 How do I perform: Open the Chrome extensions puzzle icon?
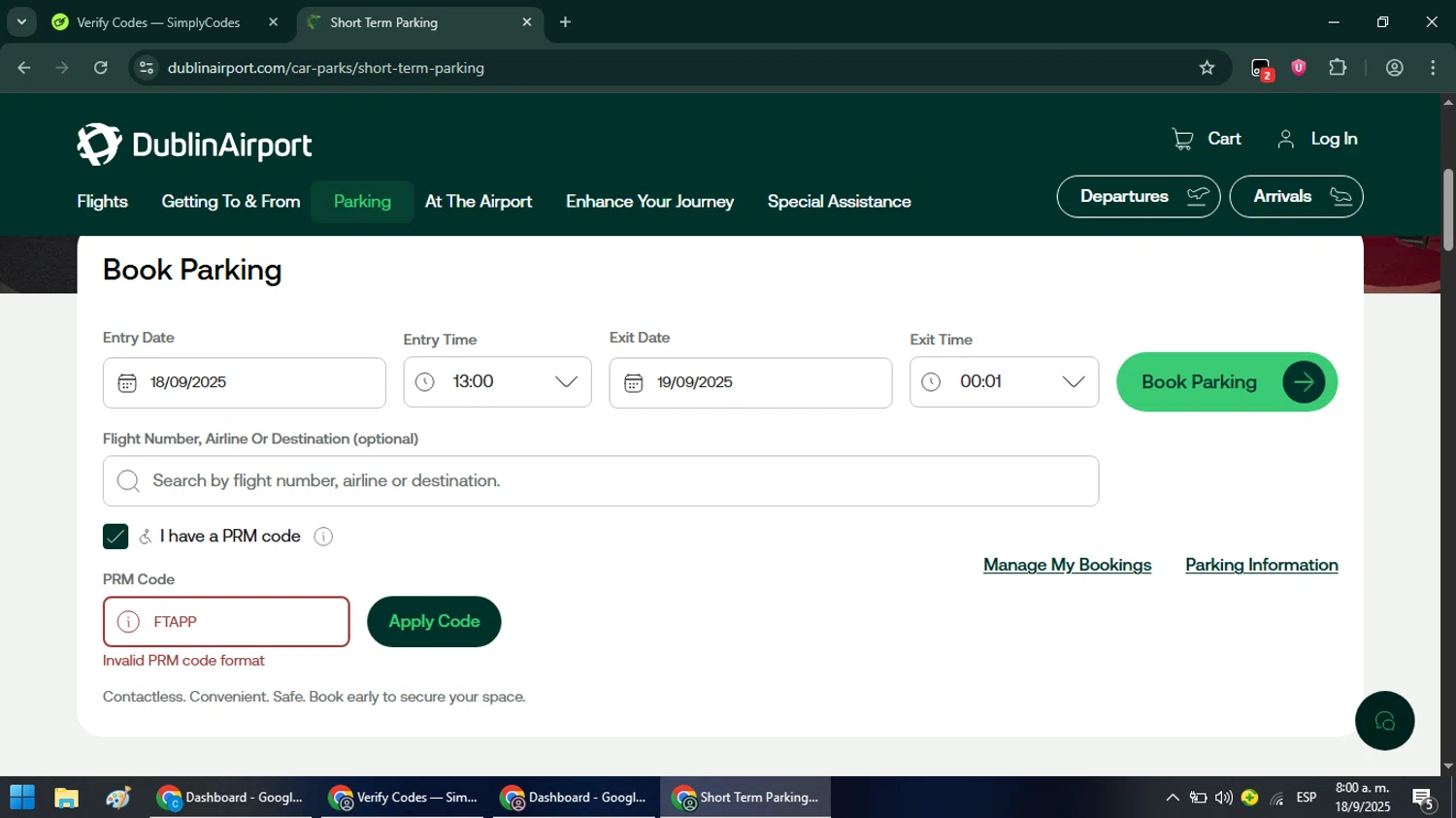coord(1338,68)
